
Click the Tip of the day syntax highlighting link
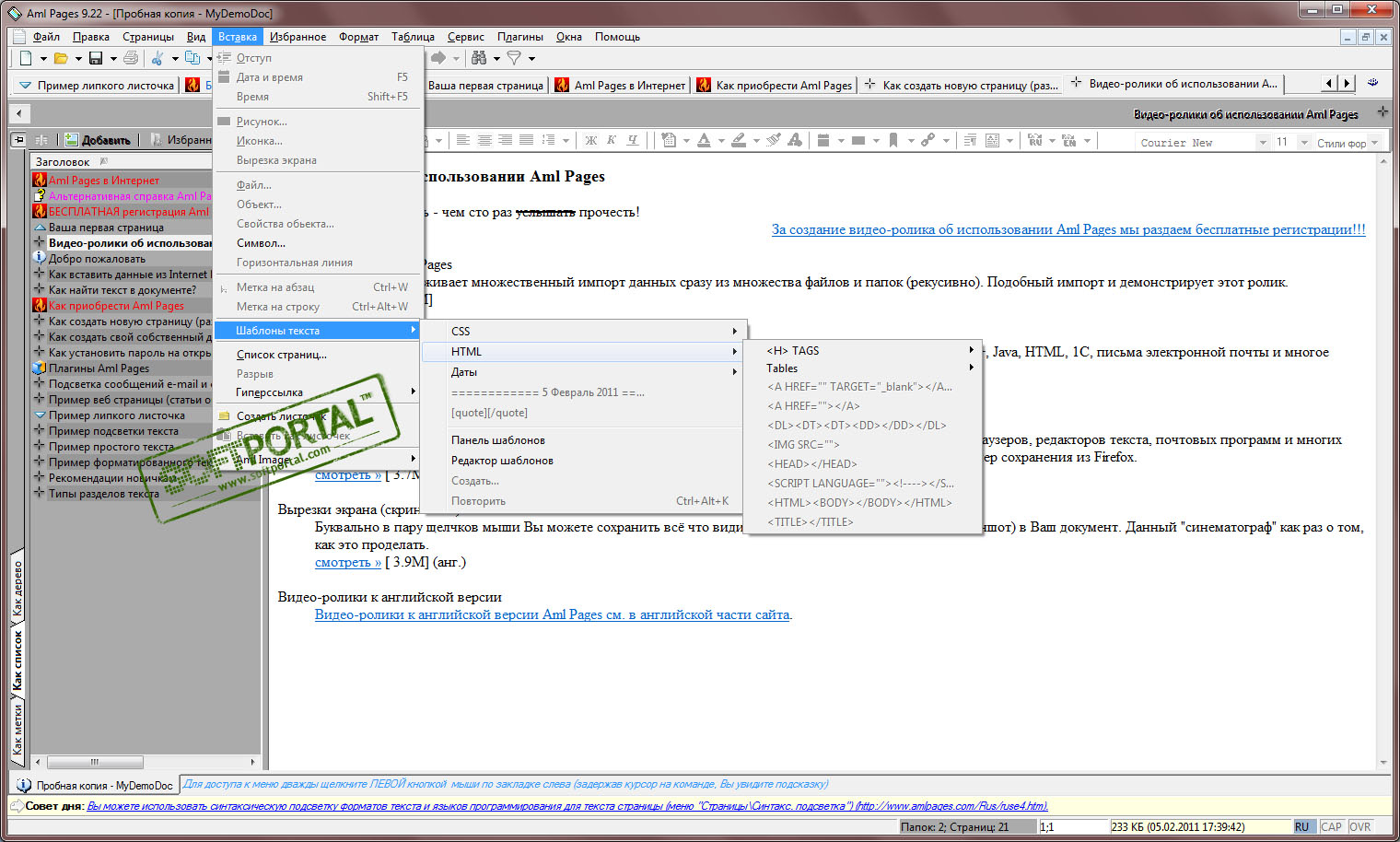tap(567, 806)
